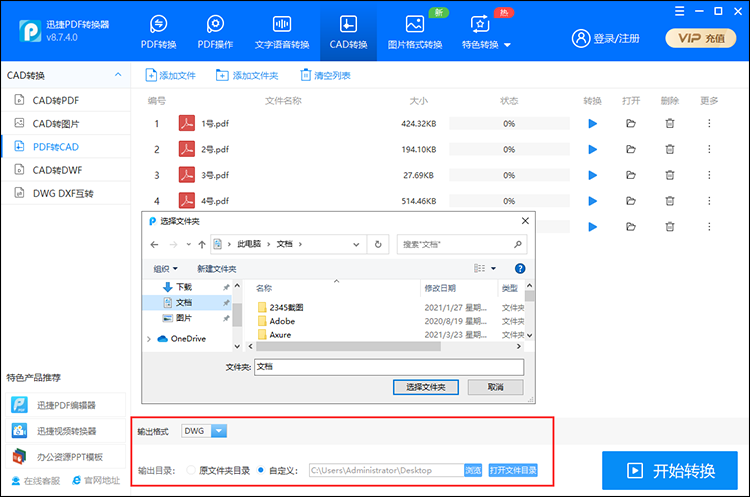Start conversion of 4号.pdf with play icon
The height and width of the screenshot is (497, 750).
[592, 201]
